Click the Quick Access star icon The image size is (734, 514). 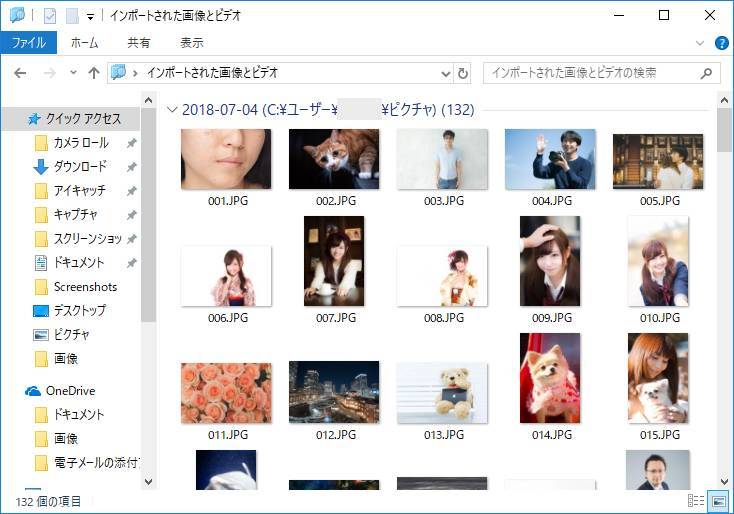[34, 119]
